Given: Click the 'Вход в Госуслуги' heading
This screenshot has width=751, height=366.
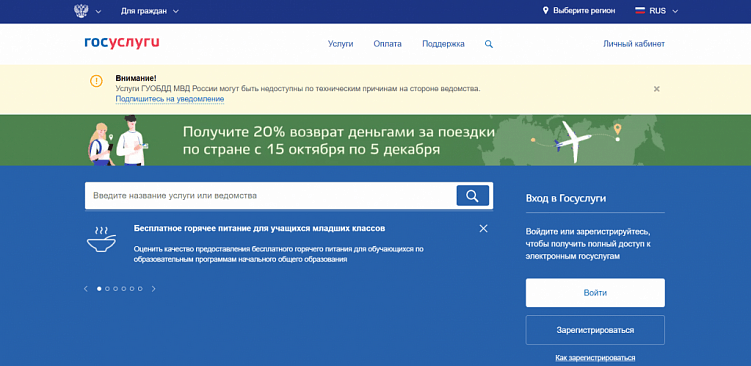Looking at the screenshot, I should pos(566,198).
